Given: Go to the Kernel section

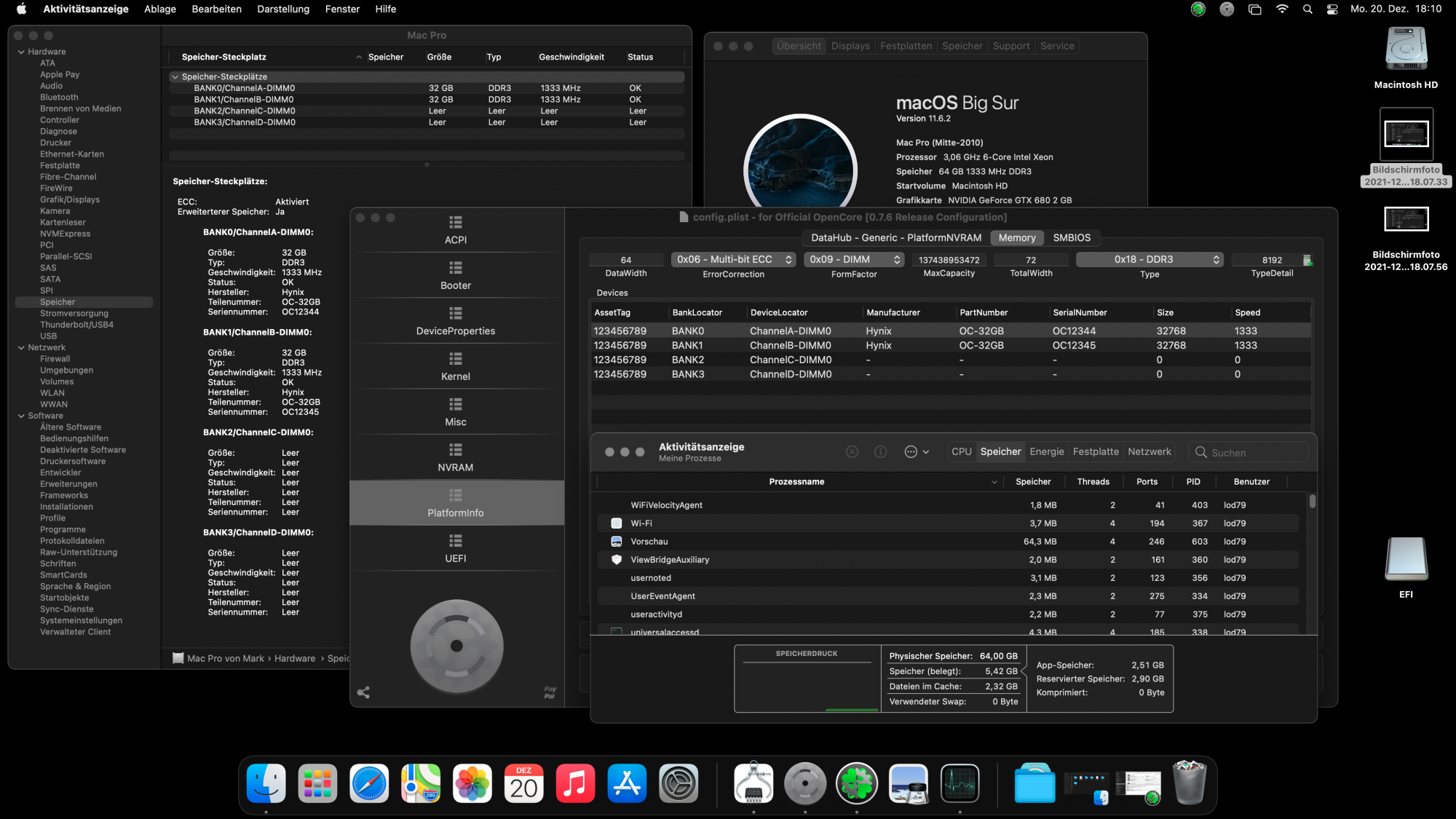Looking at the screenshot, I should click(x=456, y=366).
